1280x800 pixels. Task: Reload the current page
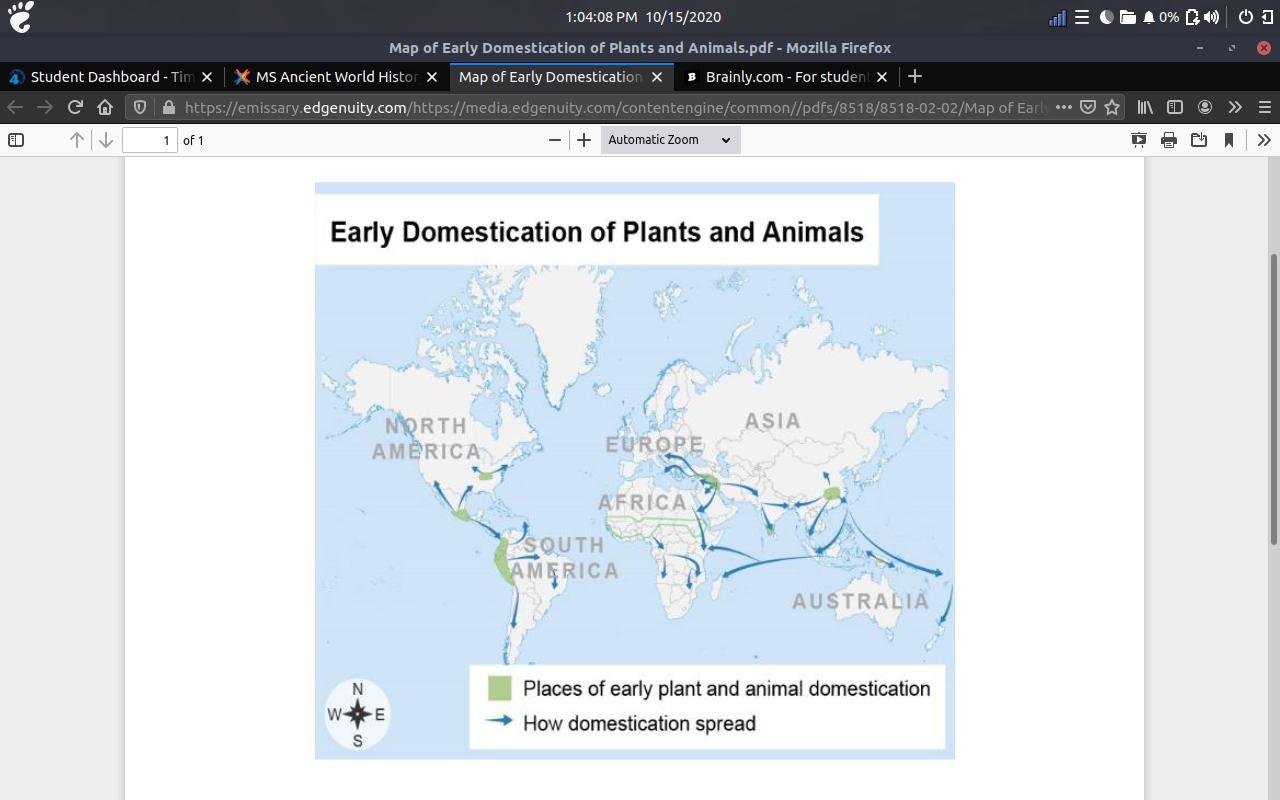coord(75,107)
